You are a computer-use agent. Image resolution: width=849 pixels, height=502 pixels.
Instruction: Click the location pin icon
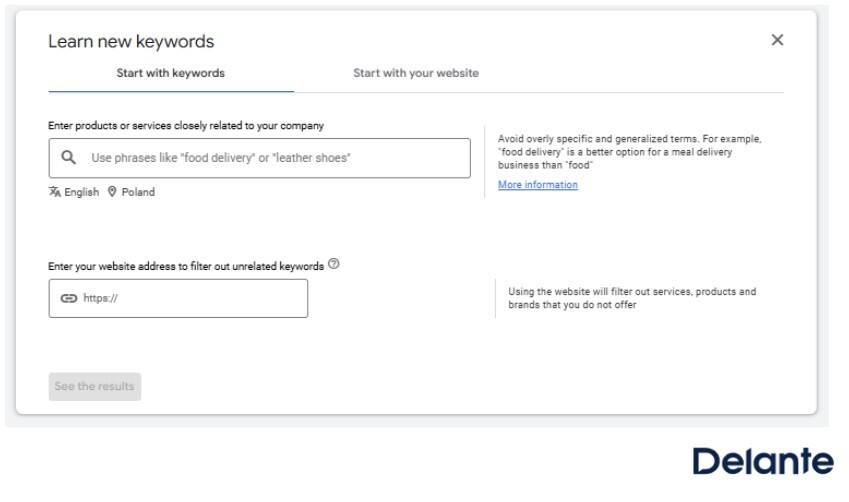(112, 192)
